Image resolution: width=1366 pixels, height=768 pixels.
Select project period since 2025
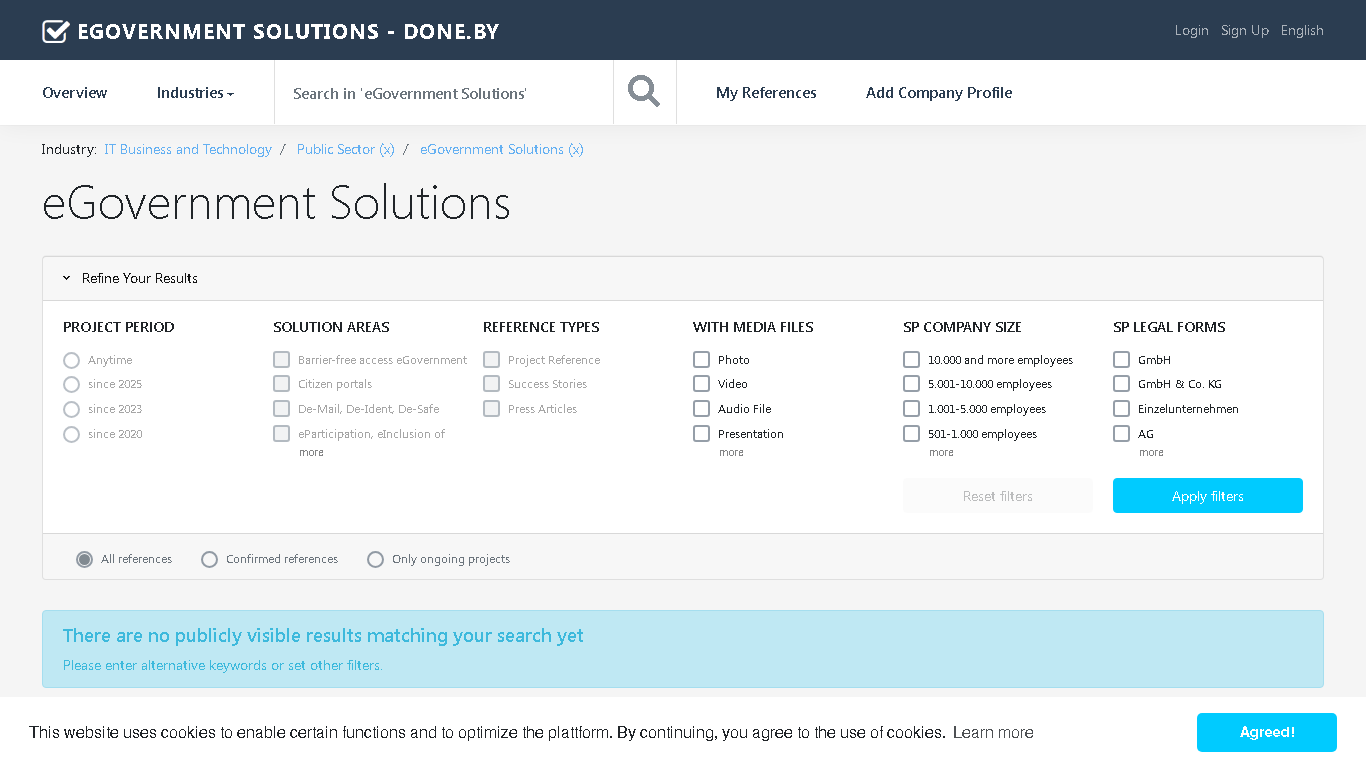[x=71, y=385]
